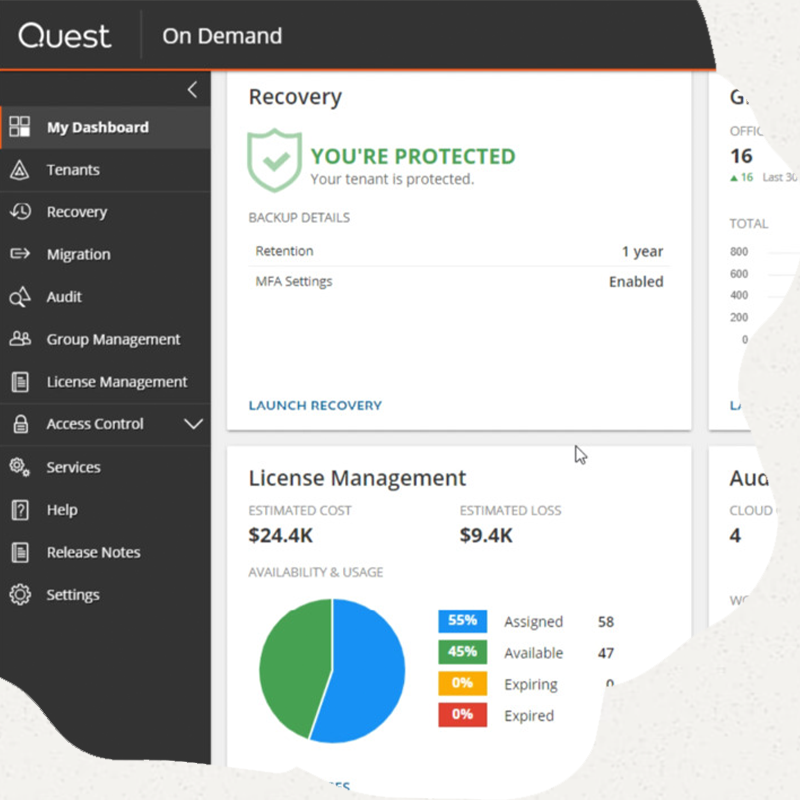The width and height of the screenshot is (800, 800).
Task: Collapse the sidebar with the left chevron
Action: (x=192, y=90)
